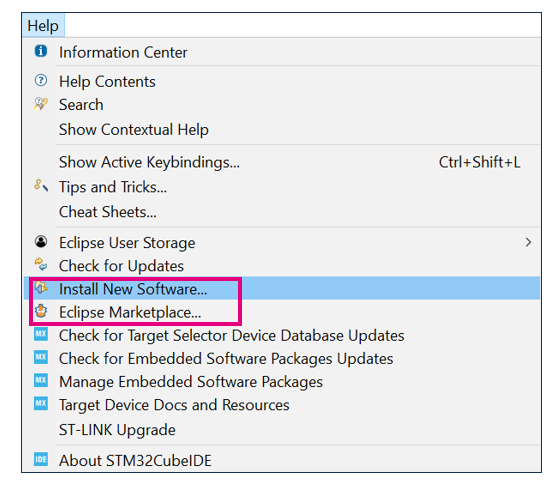Screen dimensions: 552x481
Task: Click MX icon beside Manage Embedded Software Packages
Action: click(x=41, y=380)
